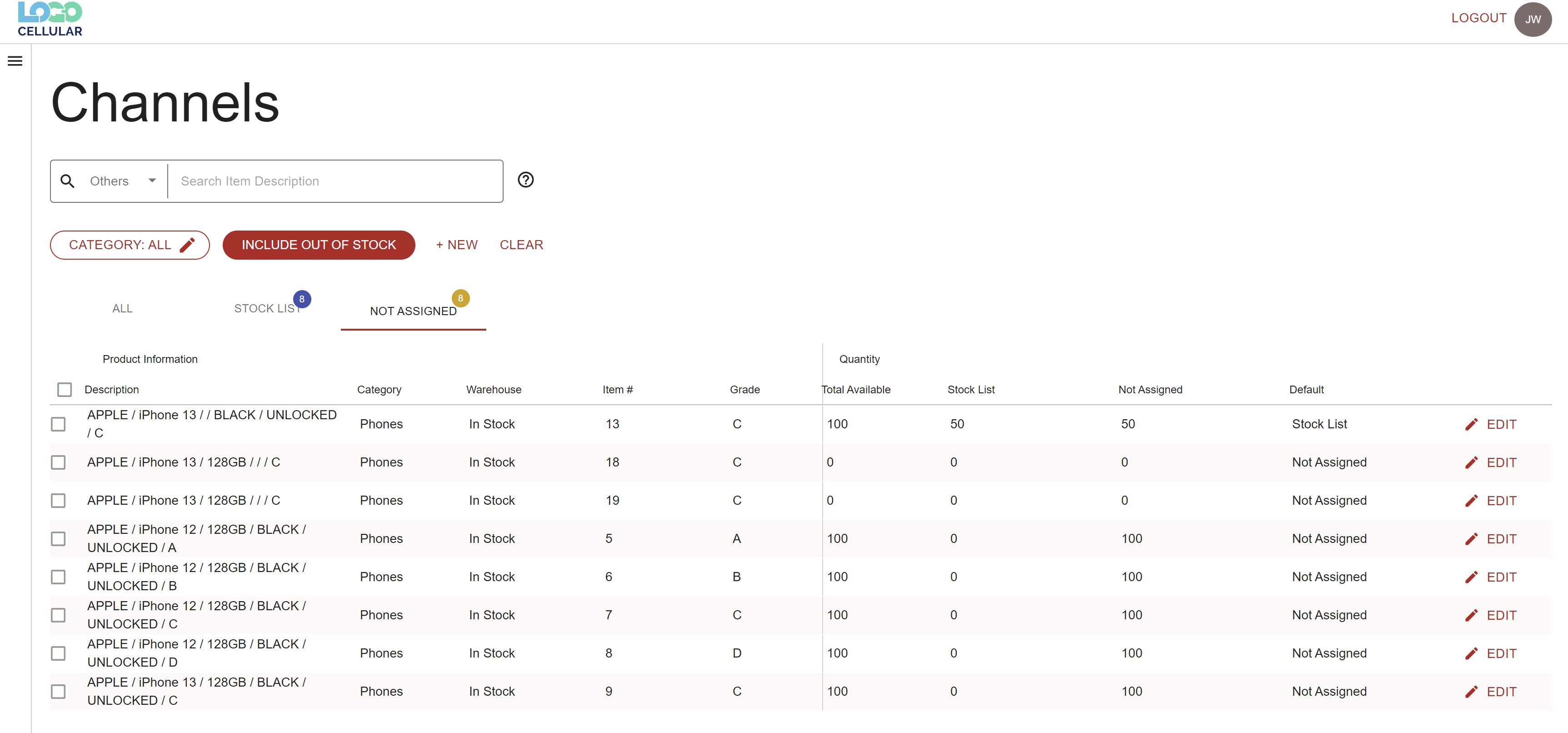
Task: Focus the Search Item Description field
Action: click(335, 181)
